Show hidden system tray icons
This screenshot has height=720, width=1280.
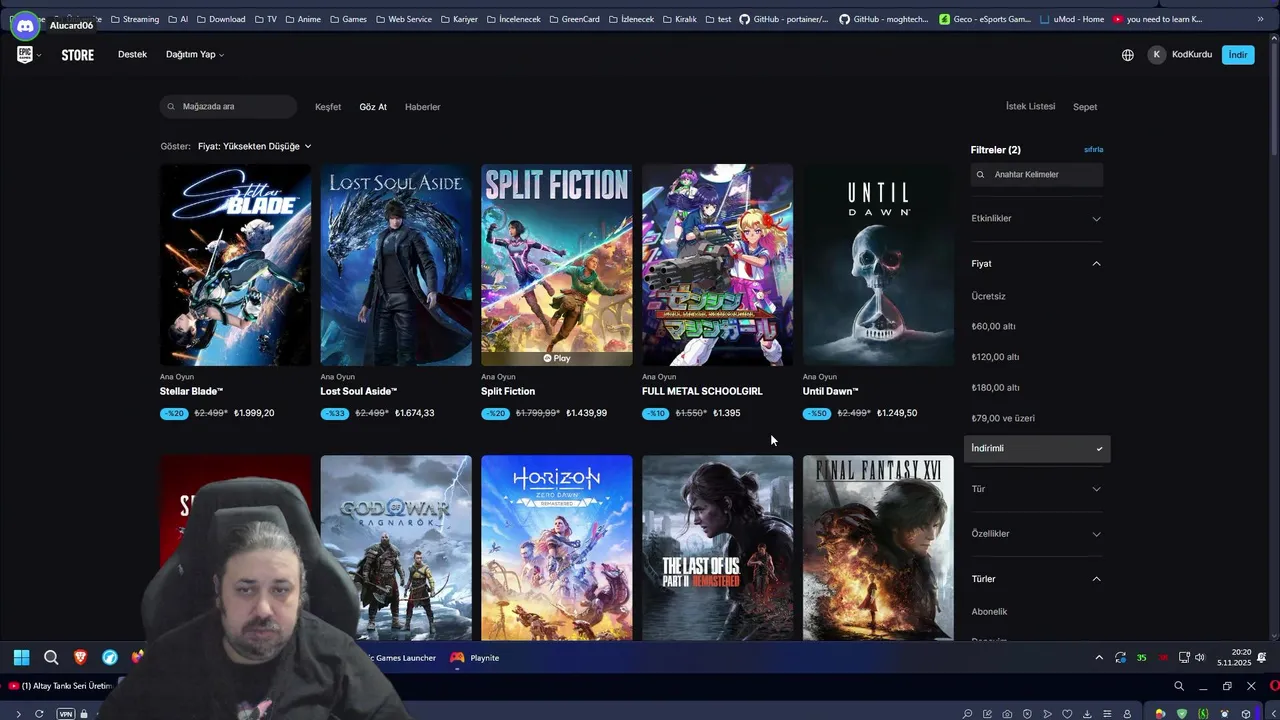click(1099, 658)
